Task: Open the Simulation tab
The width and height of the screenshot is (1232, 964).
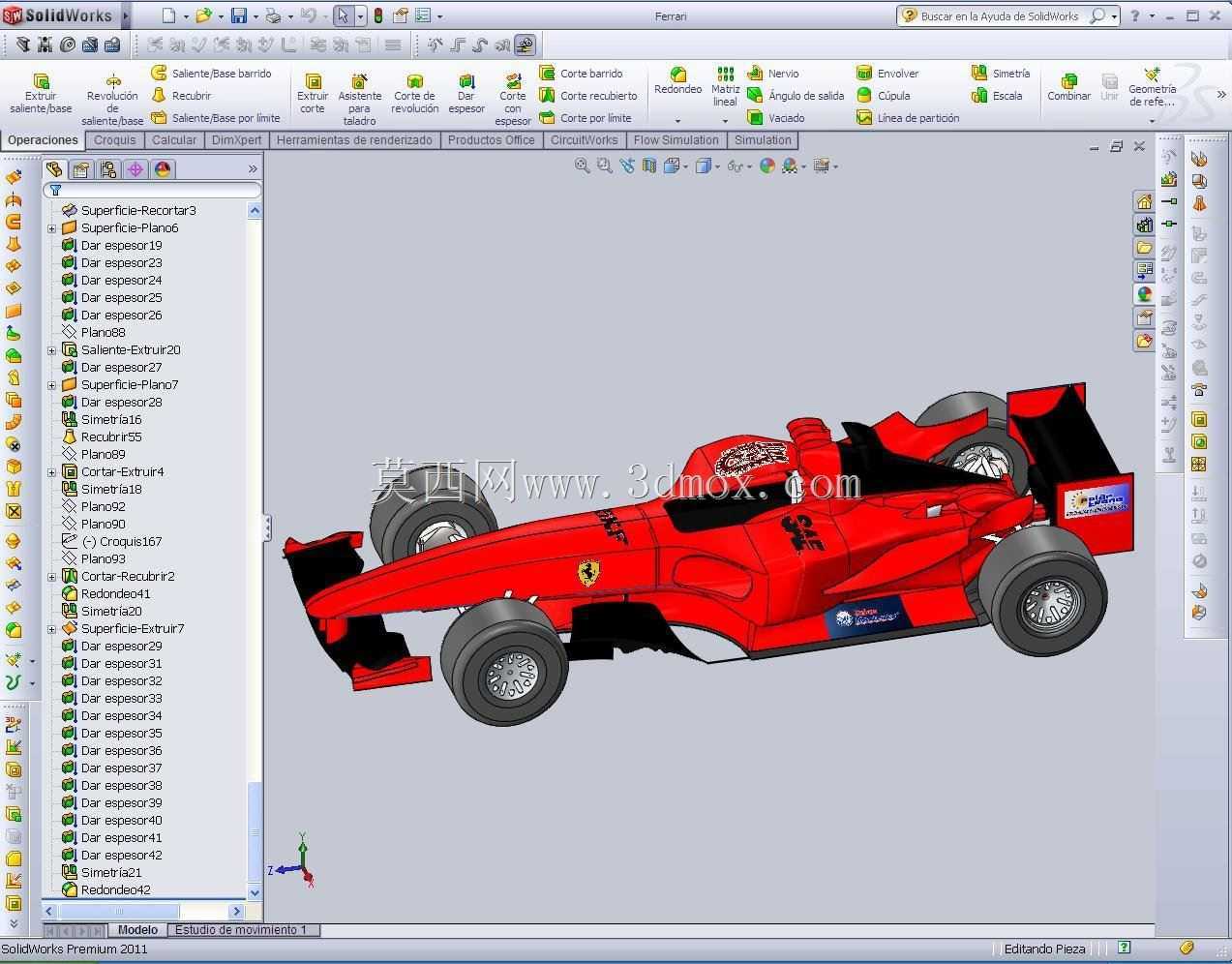Action: pos(763,140)
